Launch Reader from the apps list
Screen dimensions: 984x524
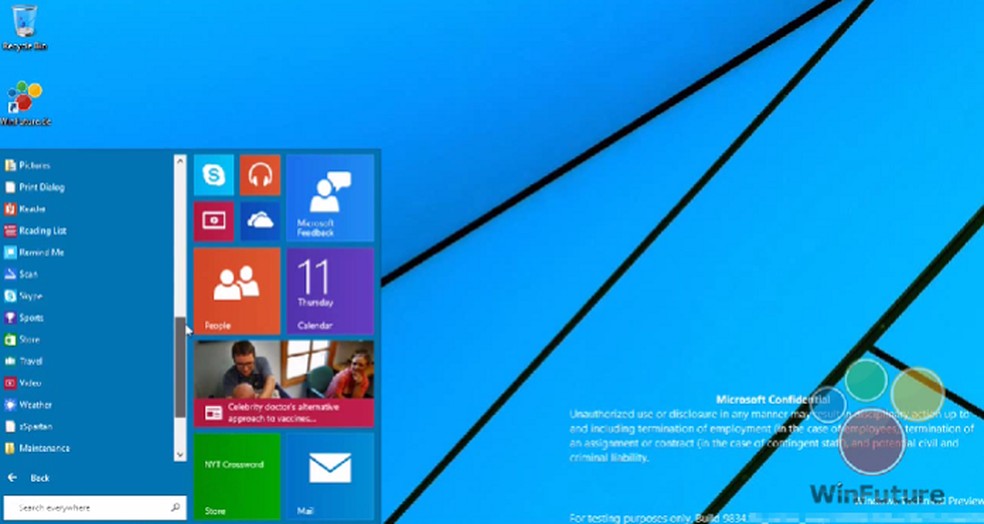[x=25, y=209]
